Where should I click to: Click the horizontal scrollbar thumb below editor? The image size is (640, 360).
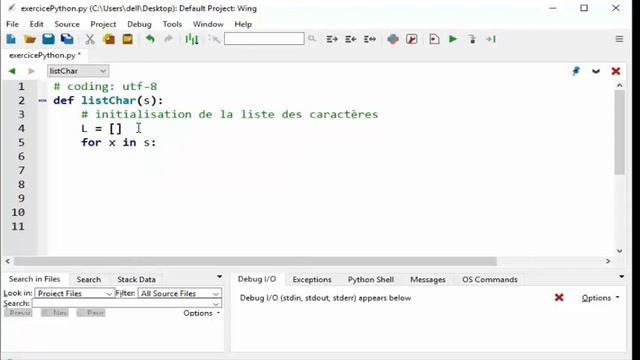click(255, 261)
